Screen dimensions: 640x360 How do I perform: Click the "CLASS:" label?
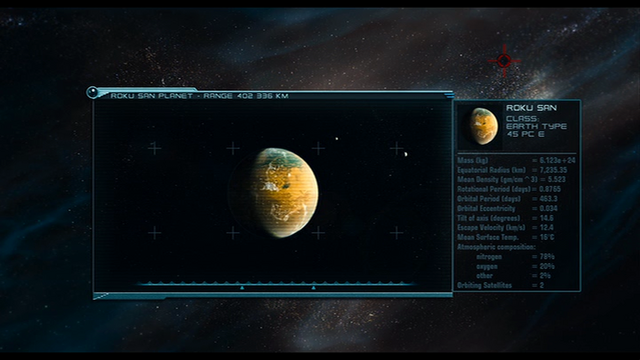[x=522, y=119]
